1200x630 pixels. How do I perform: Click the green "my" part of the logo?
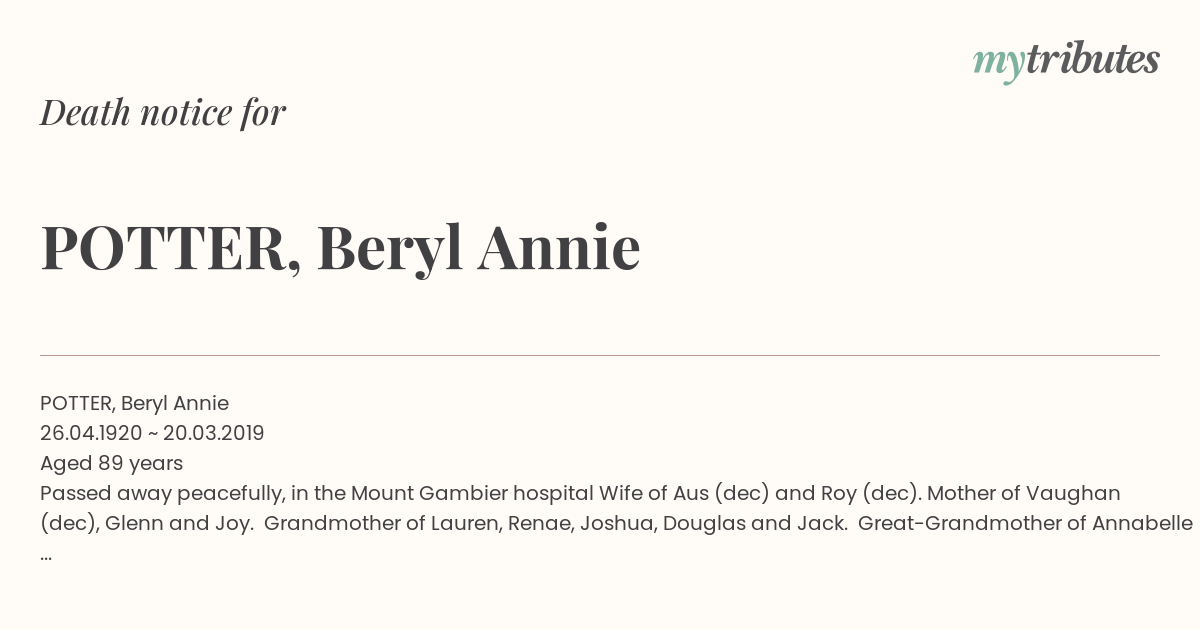998,63
